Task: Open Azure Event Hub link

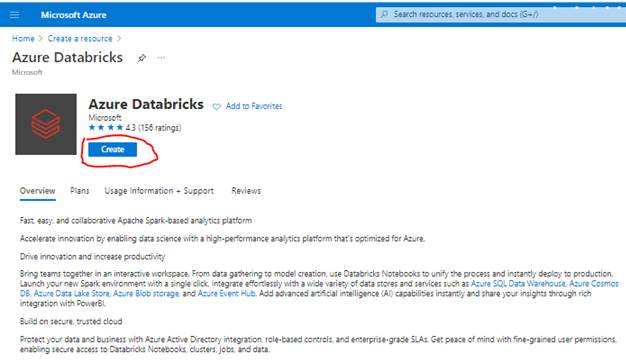Action: point(226,294)
